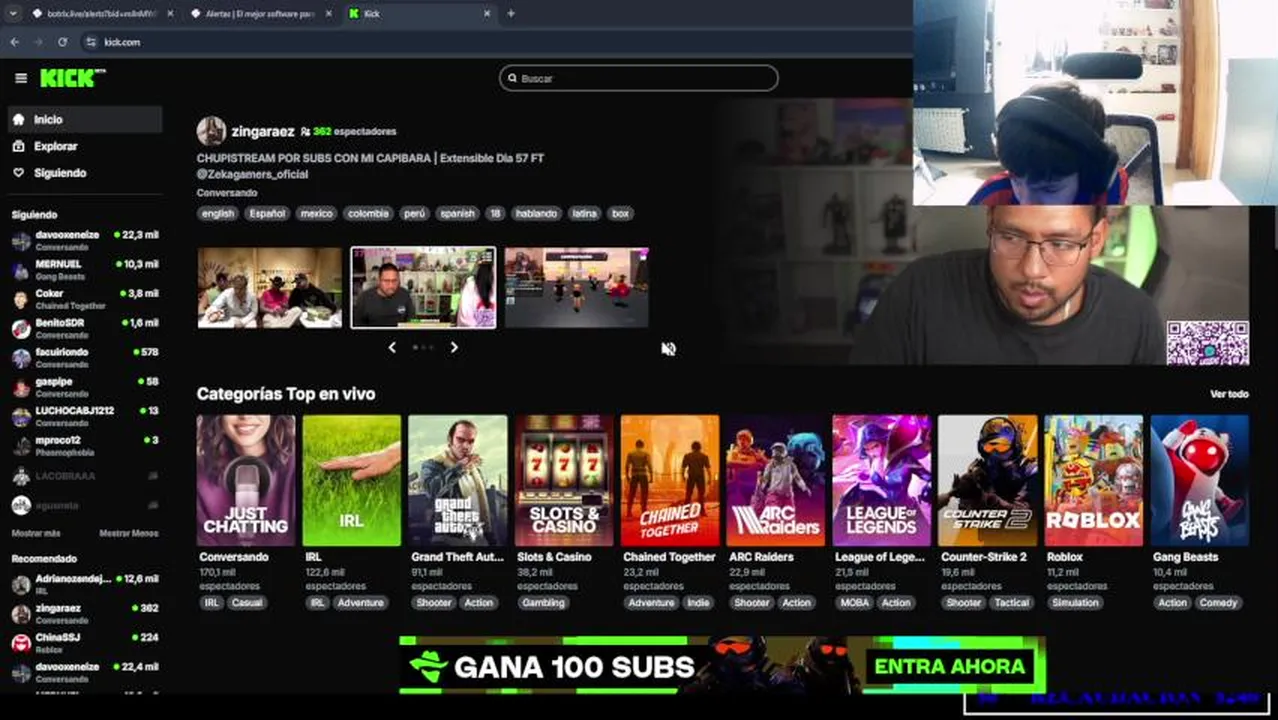Click the english tag
Screen dimensions: 1278x720
218,213
